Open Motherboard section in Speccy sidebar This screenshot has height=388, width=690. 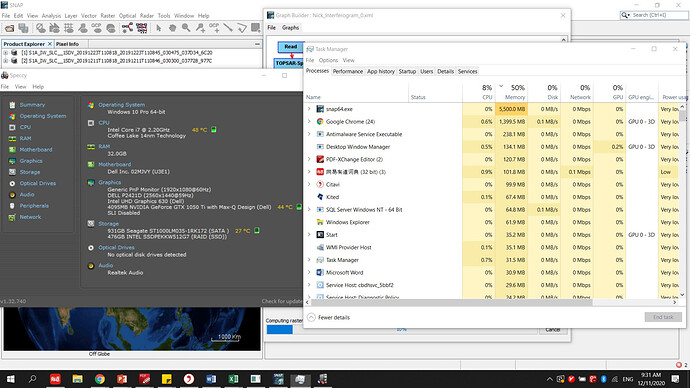[36, 150]
